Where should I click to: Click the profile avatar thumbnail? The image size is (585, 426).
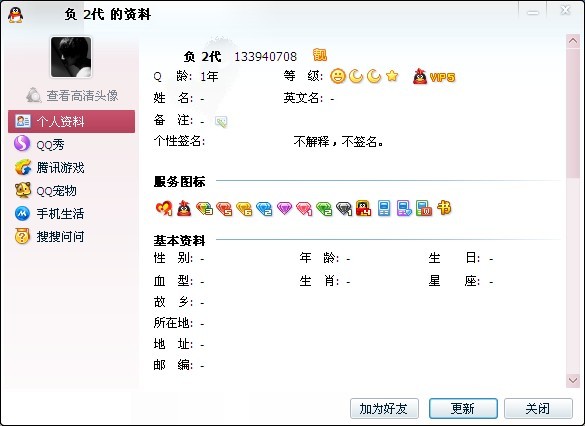[x=71, y=57]
